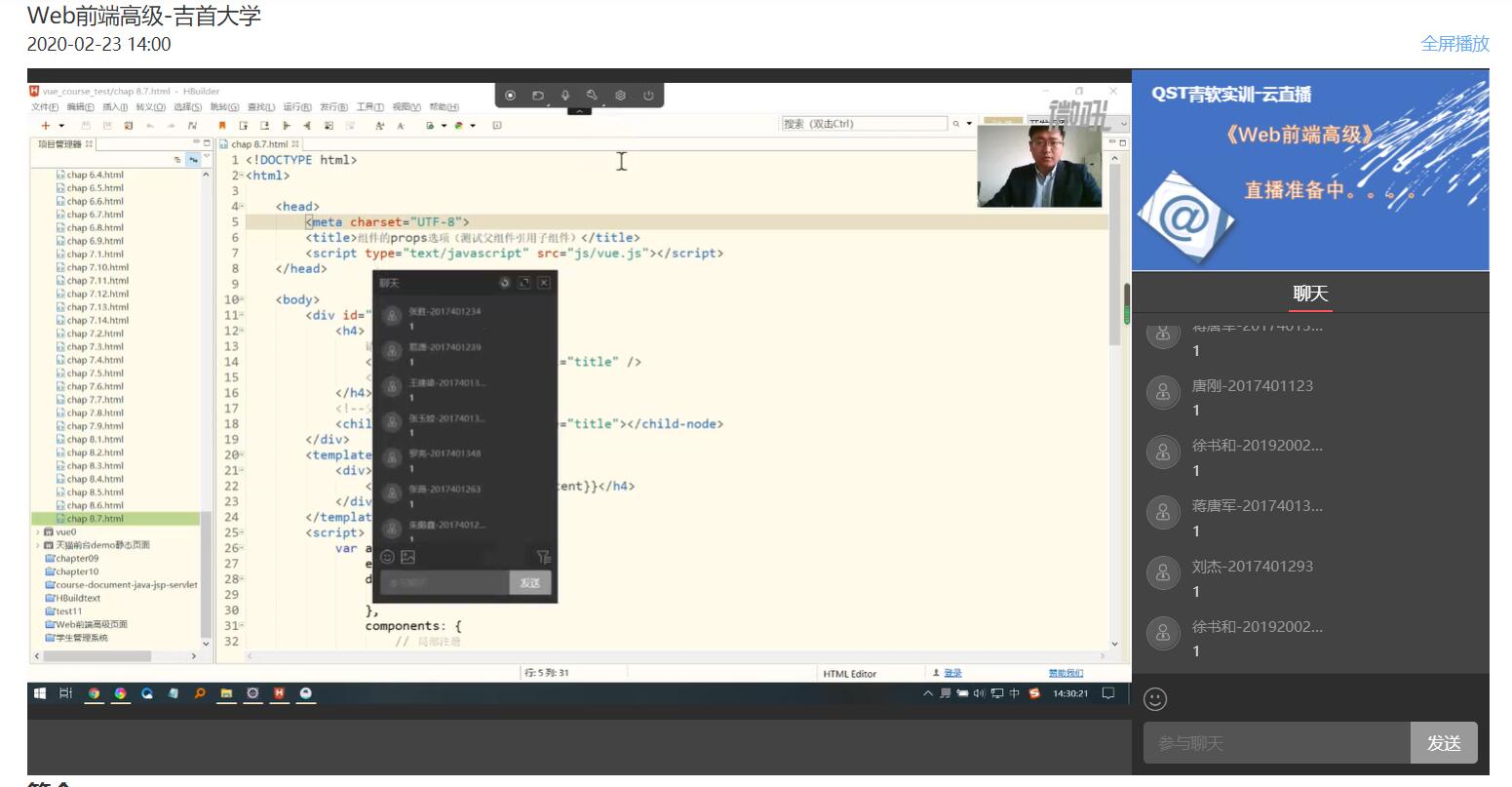Click the 参与聊天 message input field
1512x787 pixels.
1275,743
